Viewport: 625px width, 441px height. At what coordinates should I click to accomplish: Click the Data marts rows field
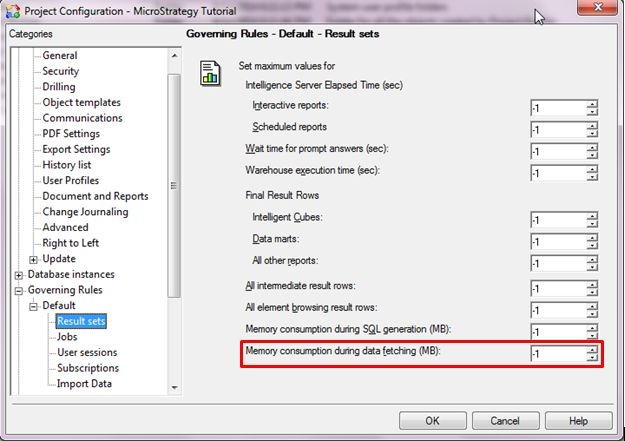pos(558,241)
